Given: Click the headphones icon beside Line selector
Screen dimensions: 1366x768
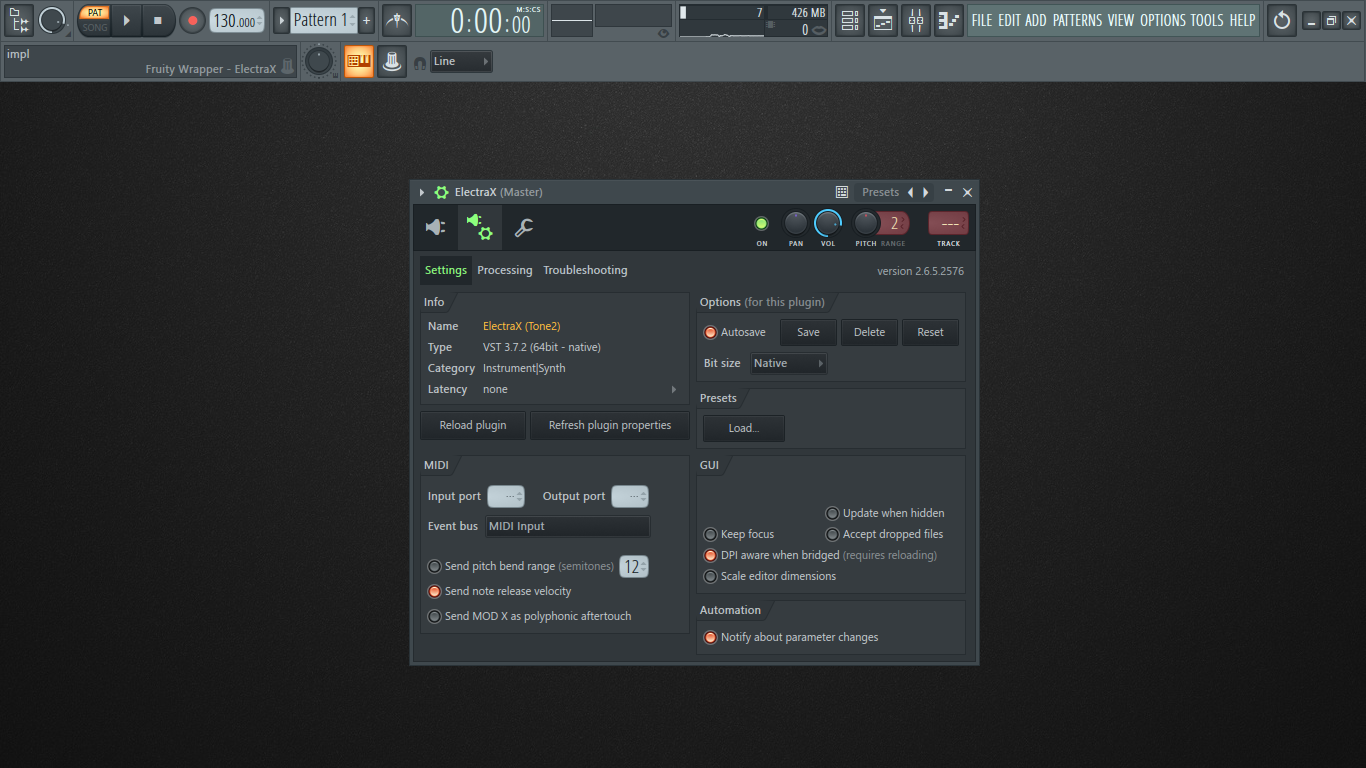Looking at the screenshot, I should point(420,63).
